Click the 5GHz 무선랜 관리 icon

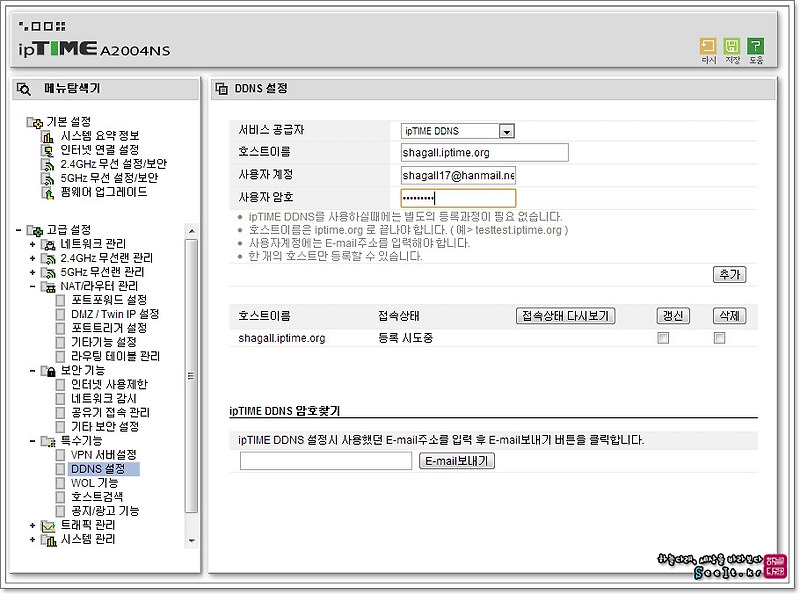click(x=48, y=273)
